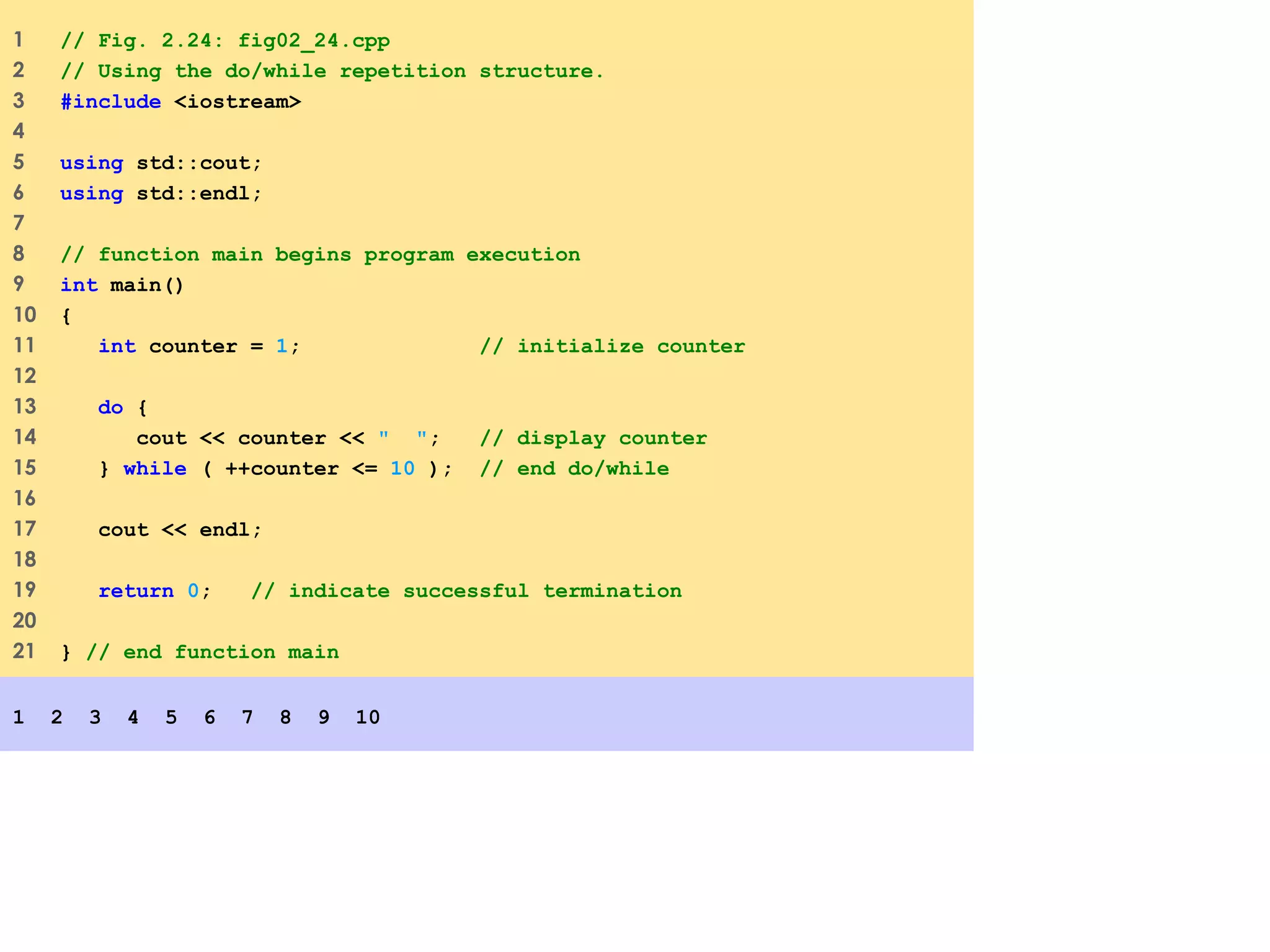Click line number 13 in the gutter
The width and height of the screenshot is (1270, 952).
[x=25, y=407]
